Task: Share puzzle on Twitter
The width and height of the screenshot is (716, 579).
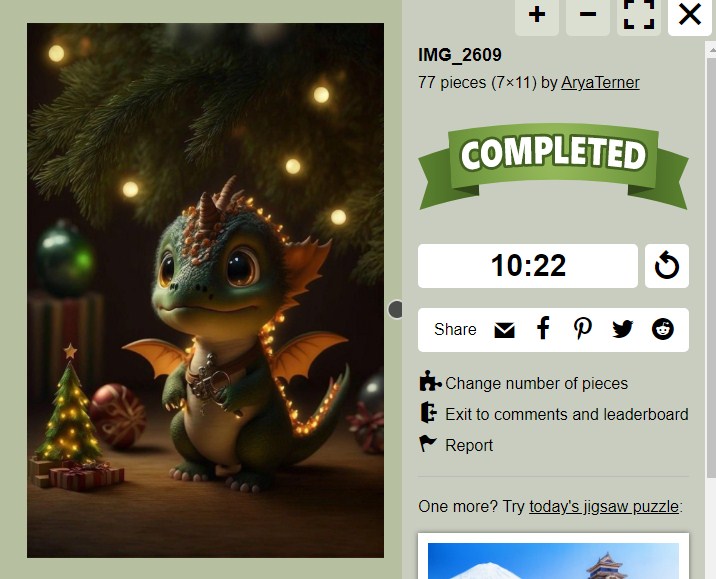Action: coord(622,329)
